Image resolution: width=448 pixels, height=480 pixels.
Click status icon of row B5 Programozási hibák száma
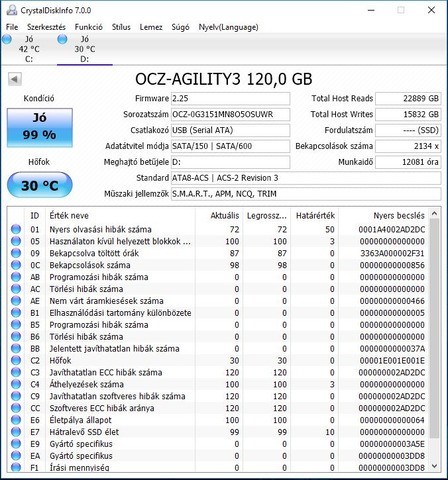click(16, 325)
